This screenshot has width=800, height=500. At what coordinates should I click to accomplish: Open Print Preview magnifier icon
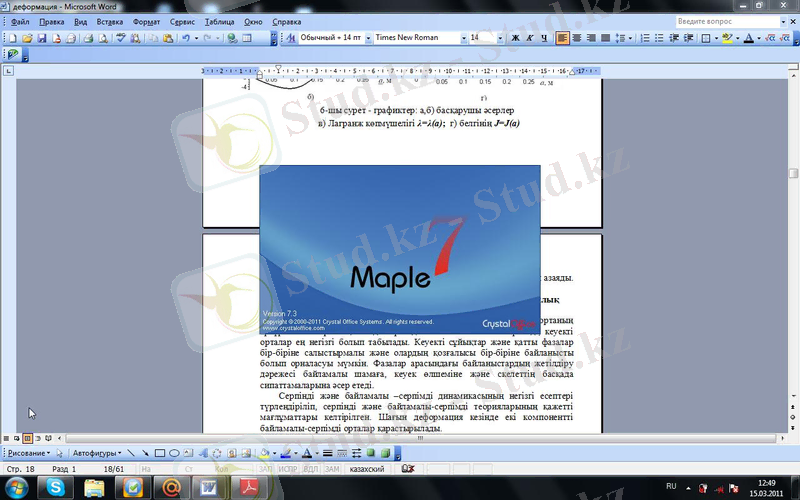[103, 38]
